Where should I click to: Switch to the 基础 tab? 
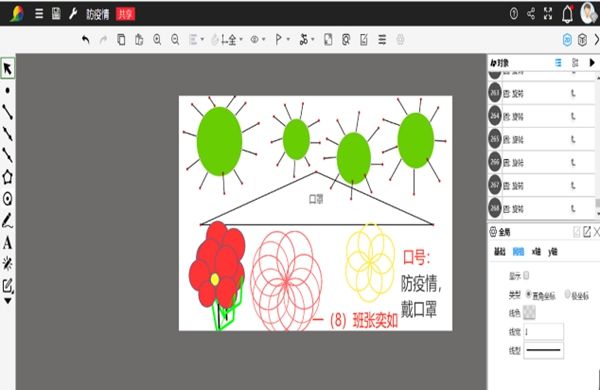point(500,251)
